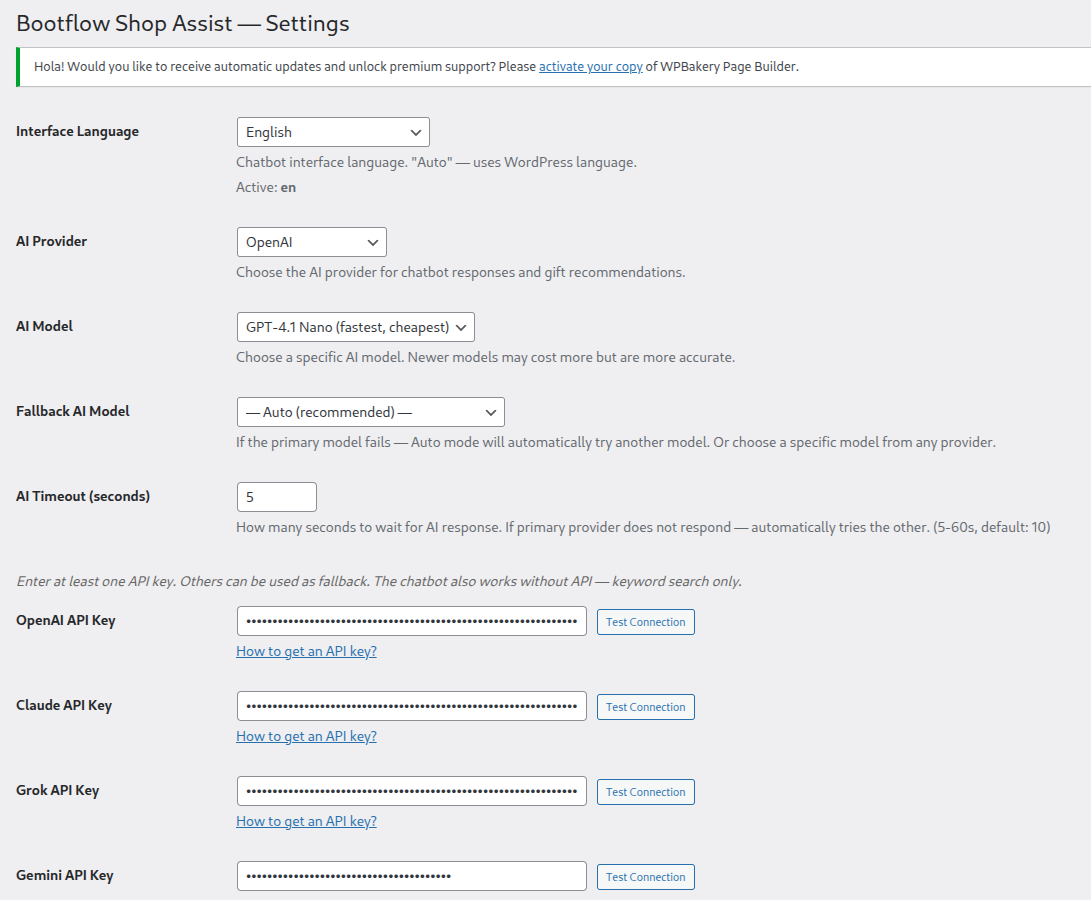The width and height of the screenshot is (1091, 900).
Task: Open the Grok 'How to get an API key?' link
Action: pyautogui.click(x=306, y=821)
